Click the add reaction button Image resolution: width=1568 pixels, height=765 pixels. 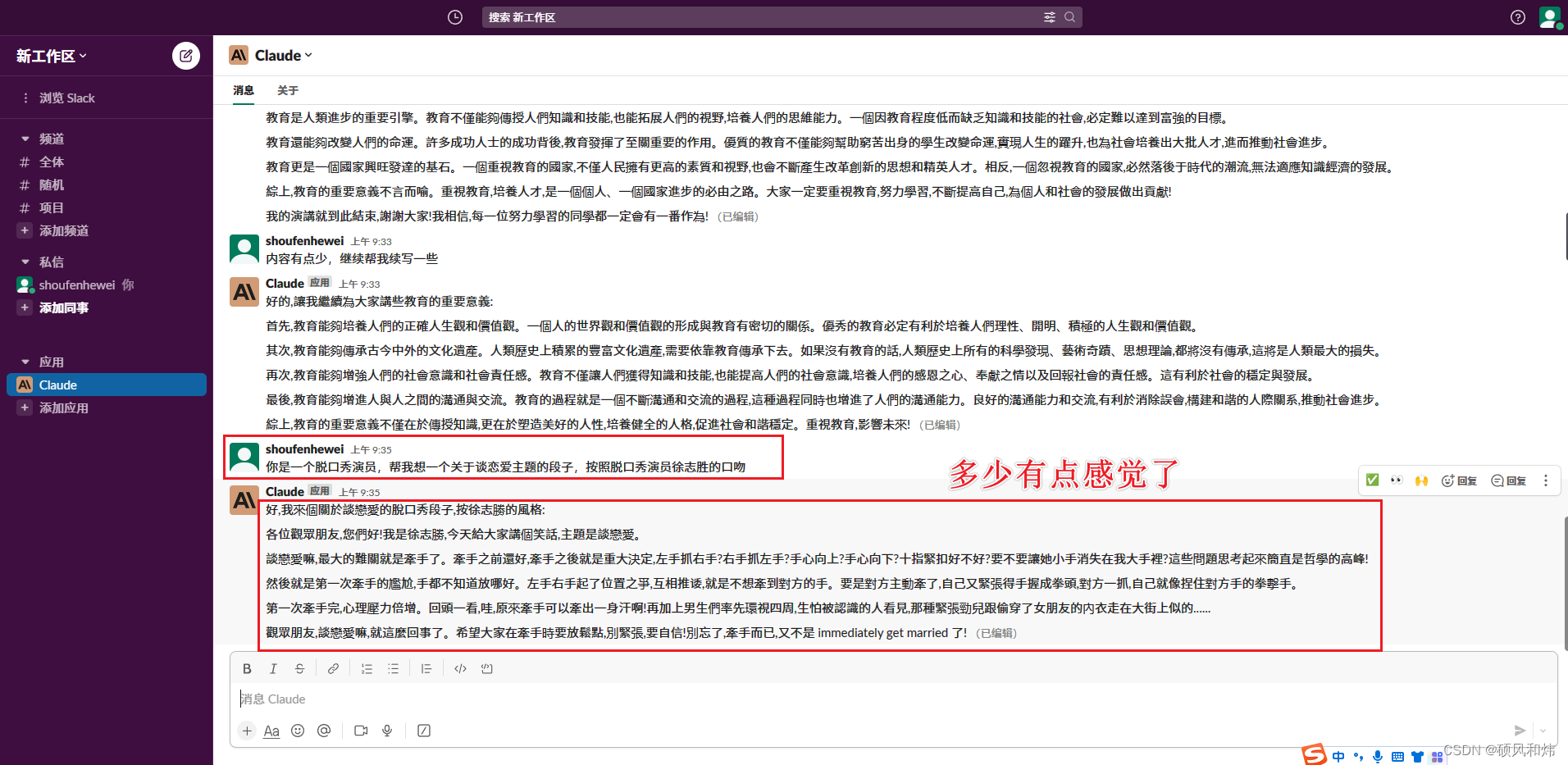[x=1459, y=480]
